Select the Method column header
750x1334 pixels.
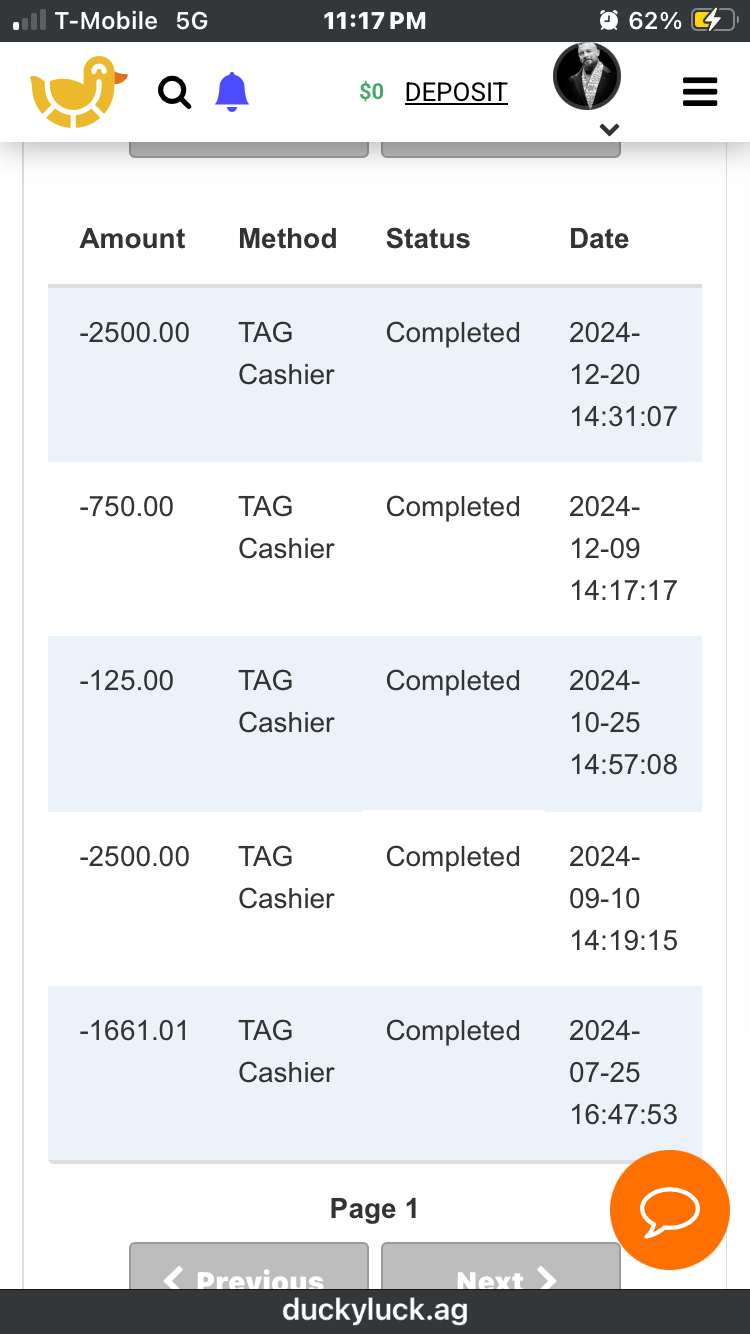point(287,238)
